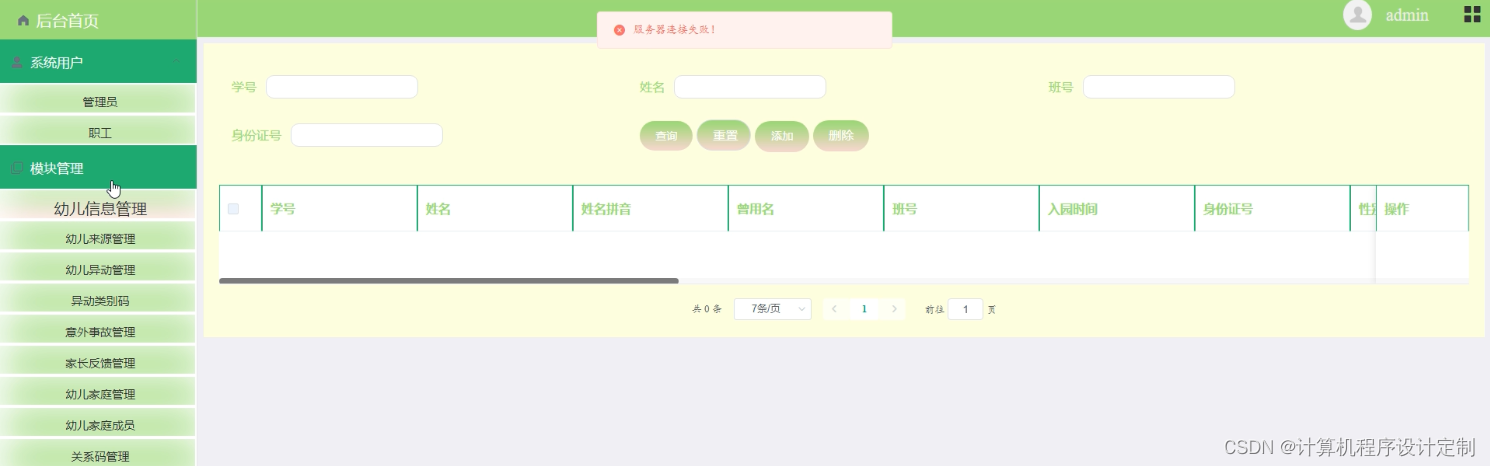Focus the 身份证号 input field

click(367, 135)
